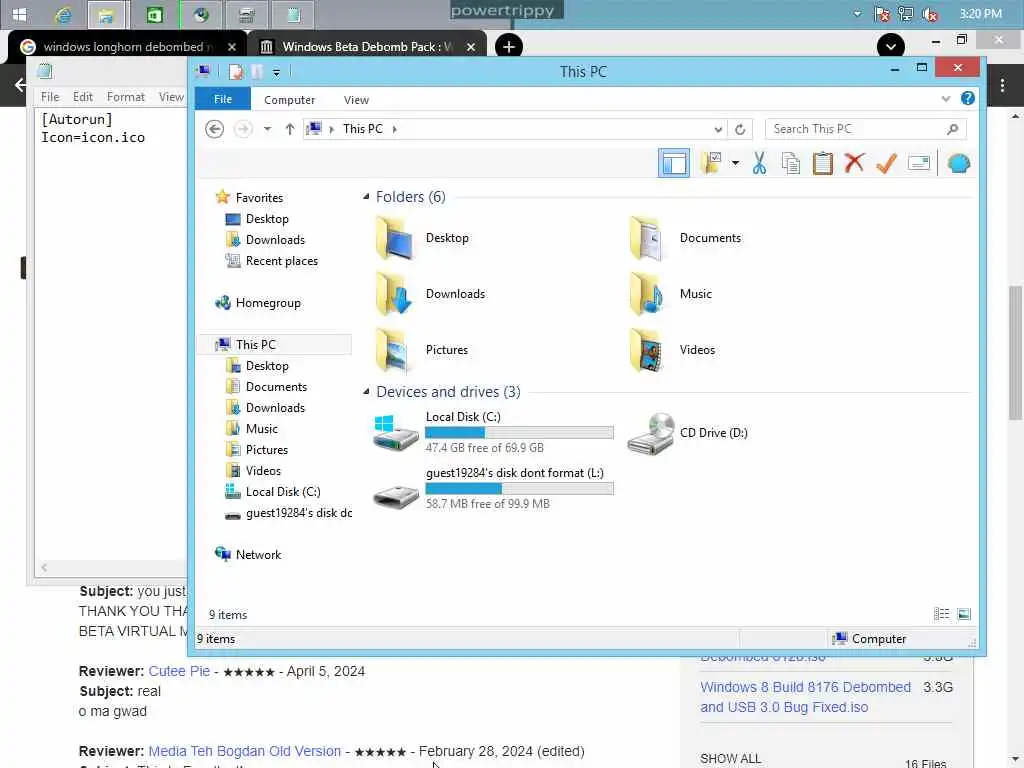
Task: Switch to Windows Beta Debomb Pack tab
Action: (x=367, y=47)
